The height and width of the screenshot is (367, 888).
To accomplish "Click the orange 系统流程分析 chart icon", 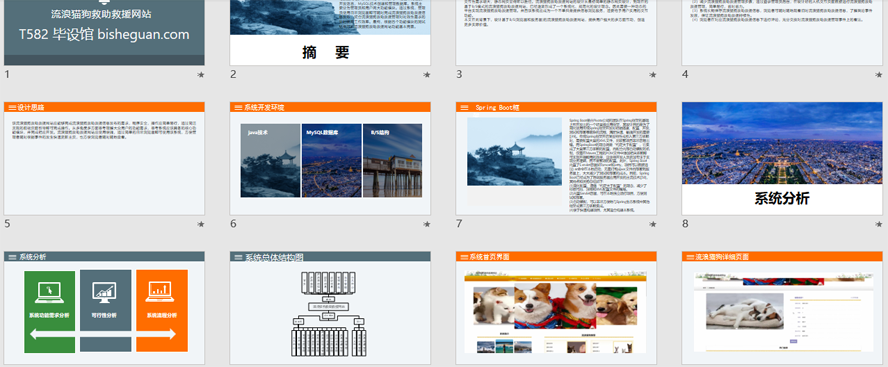I will pyautogui.click(x=161, y=292).
